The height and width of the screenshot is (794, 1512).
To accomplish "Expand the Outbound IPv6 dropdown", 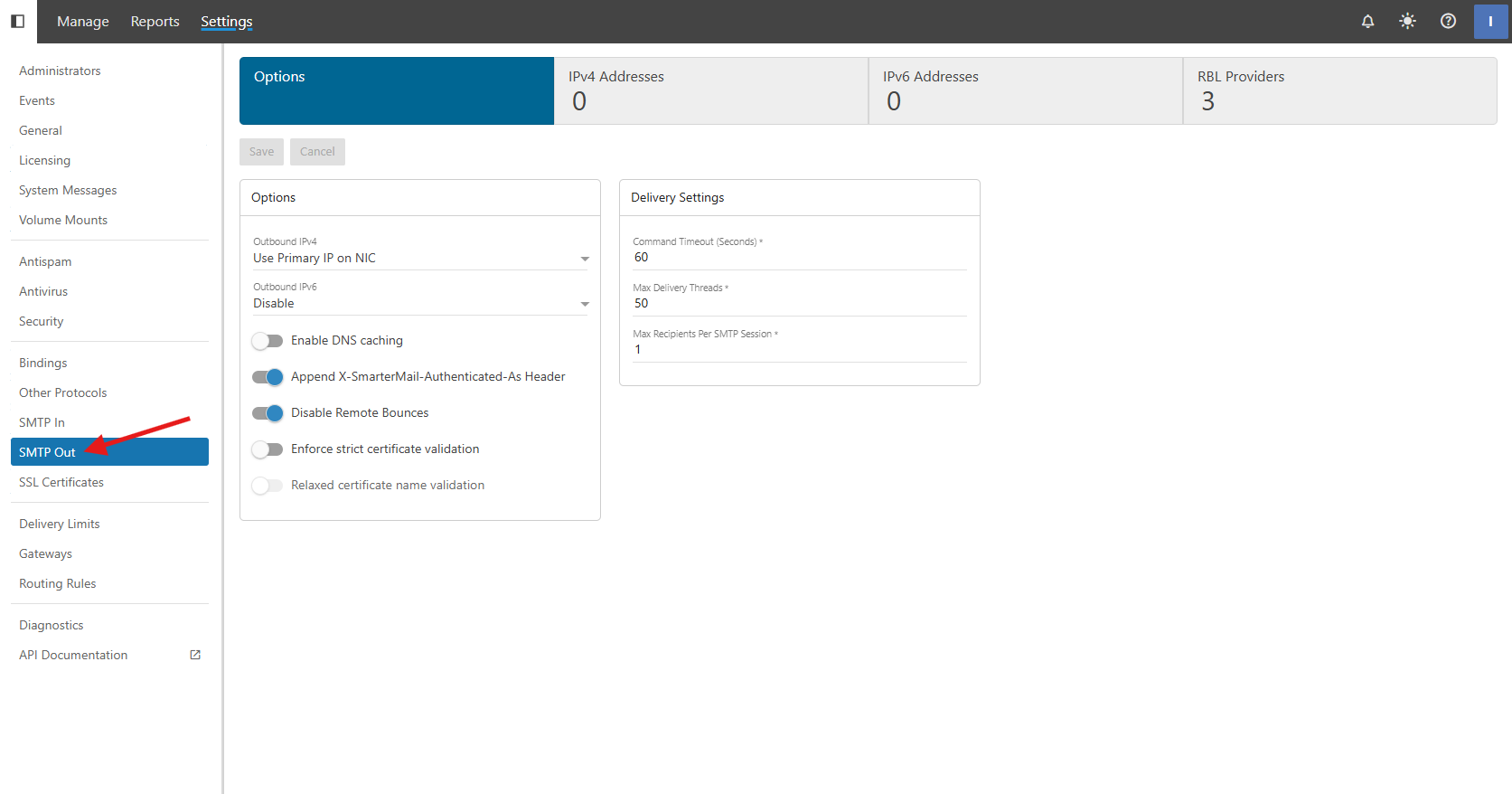I will click(420, 304).
